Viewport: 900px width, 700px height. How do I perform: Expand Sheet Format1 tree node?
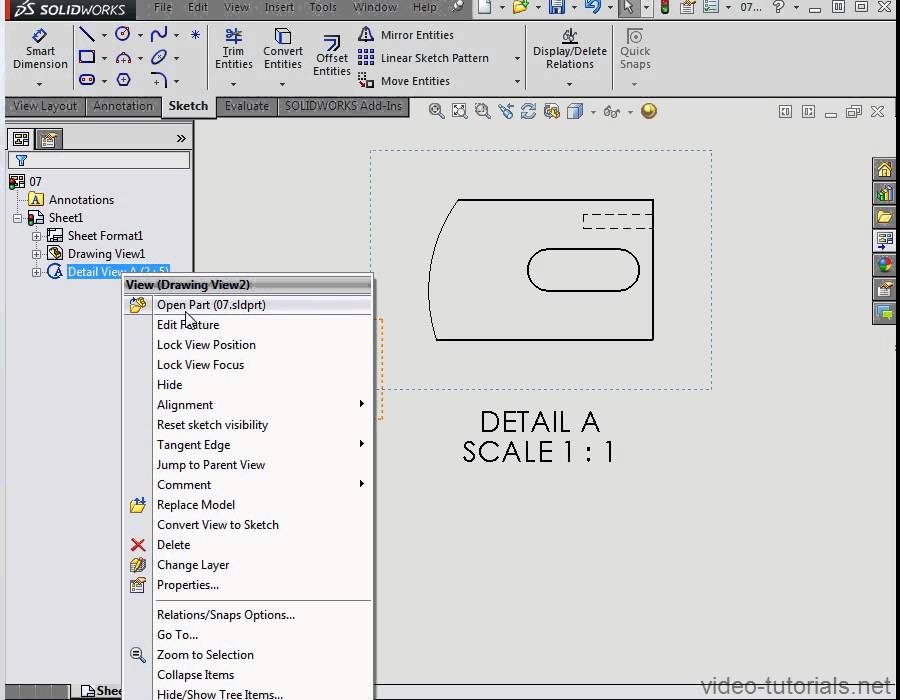36,236
